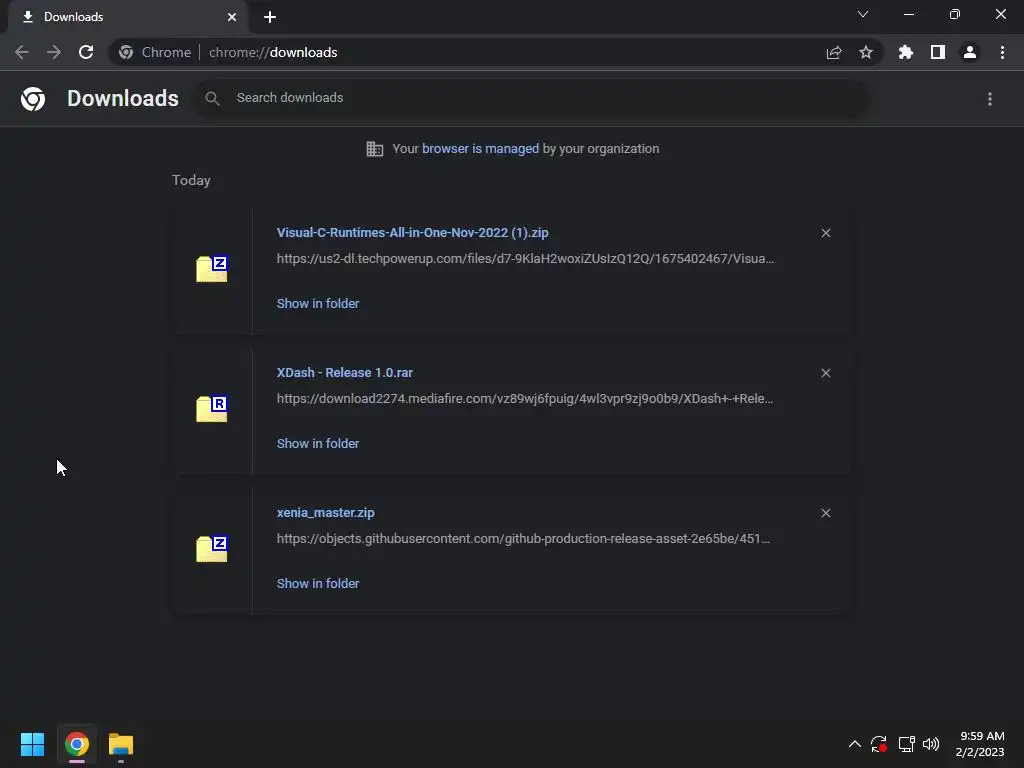Select the Chrome logo beside Downloads heading

click(x=33, y=99)
